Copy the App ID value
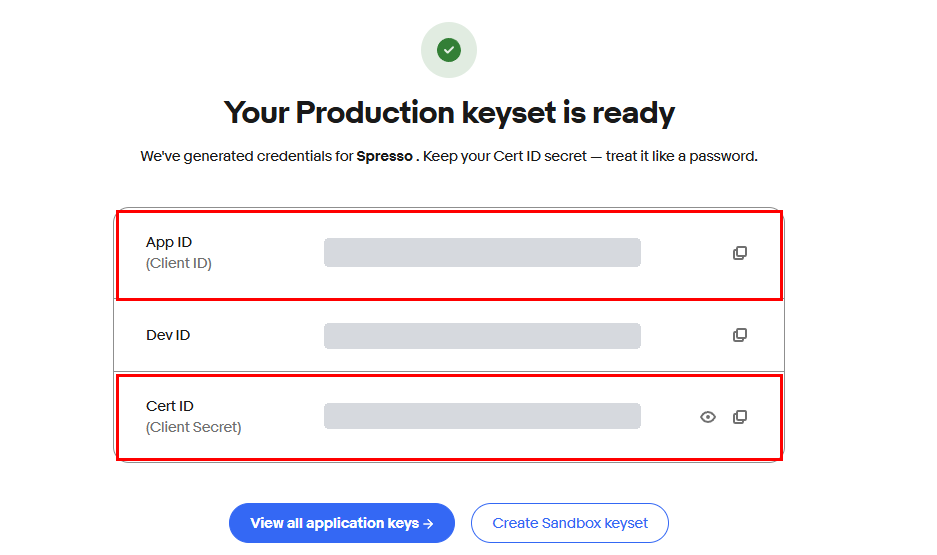 tap(740, 253)
